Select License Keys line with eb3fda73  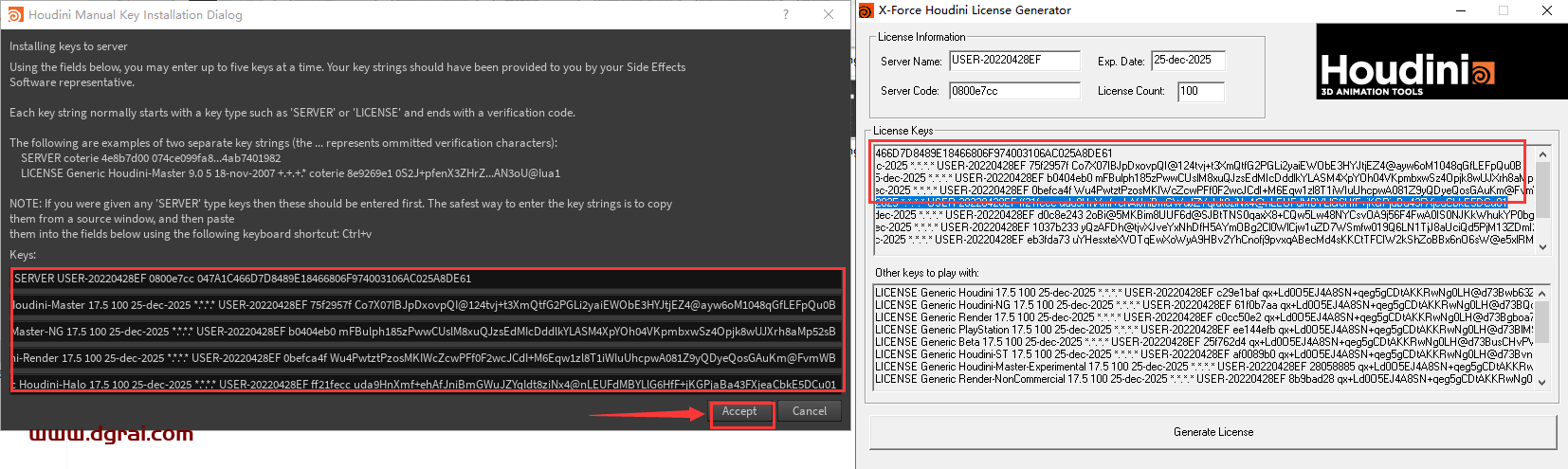(1203, 240)
